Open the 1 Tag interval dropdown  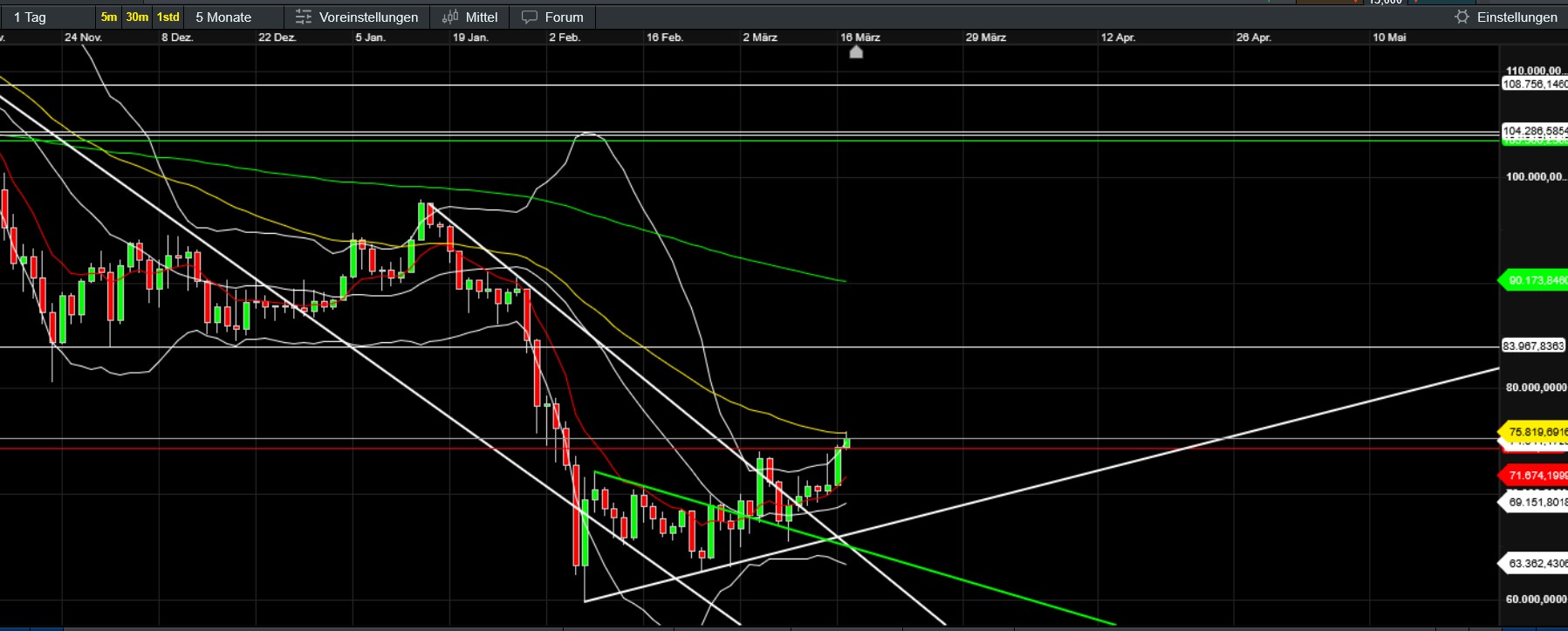48,17
